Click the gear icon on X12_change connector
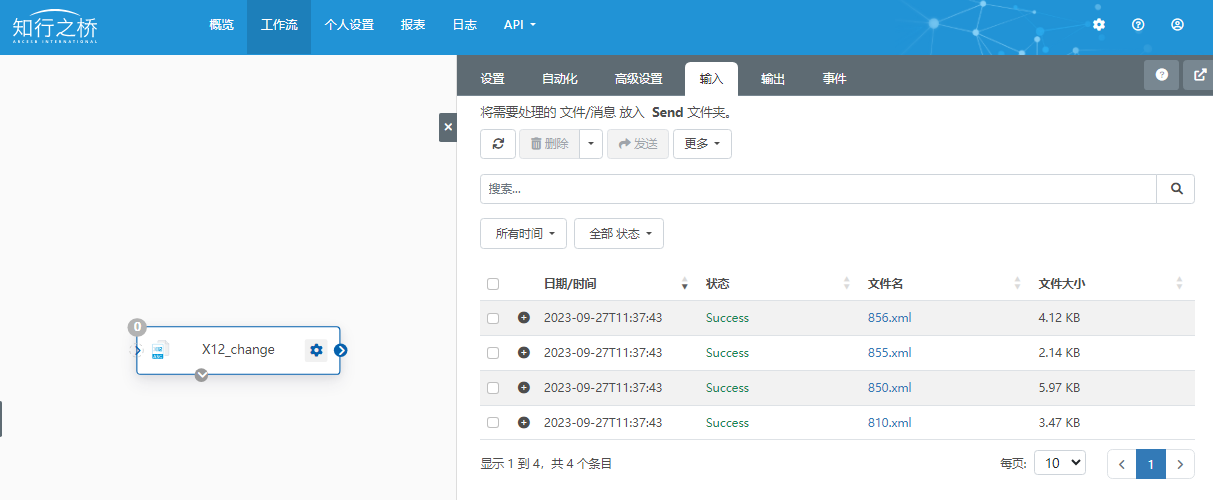The width and height of the screenshot is (1213, 500). (x=316, y=350)
